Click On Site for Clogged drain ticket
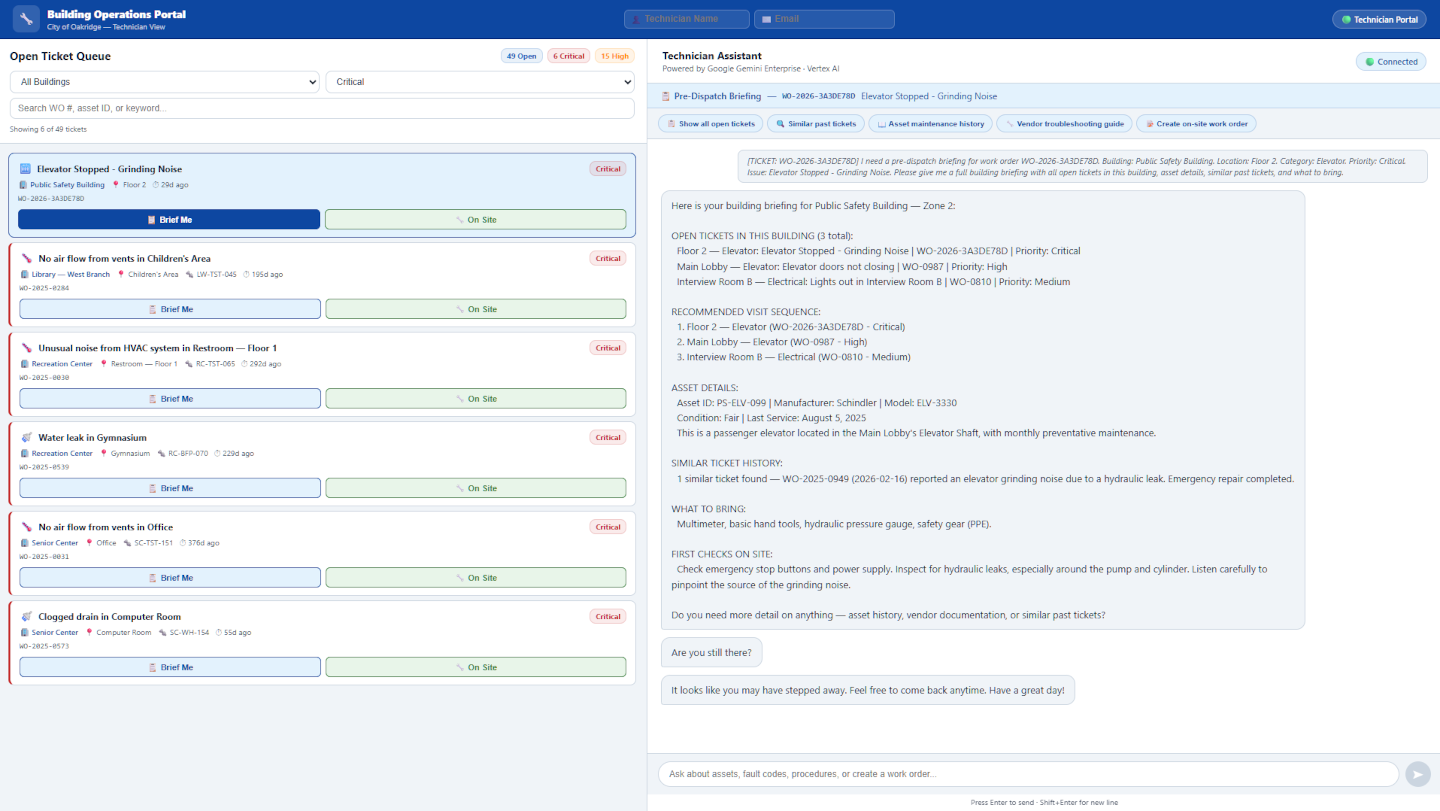 476,667
